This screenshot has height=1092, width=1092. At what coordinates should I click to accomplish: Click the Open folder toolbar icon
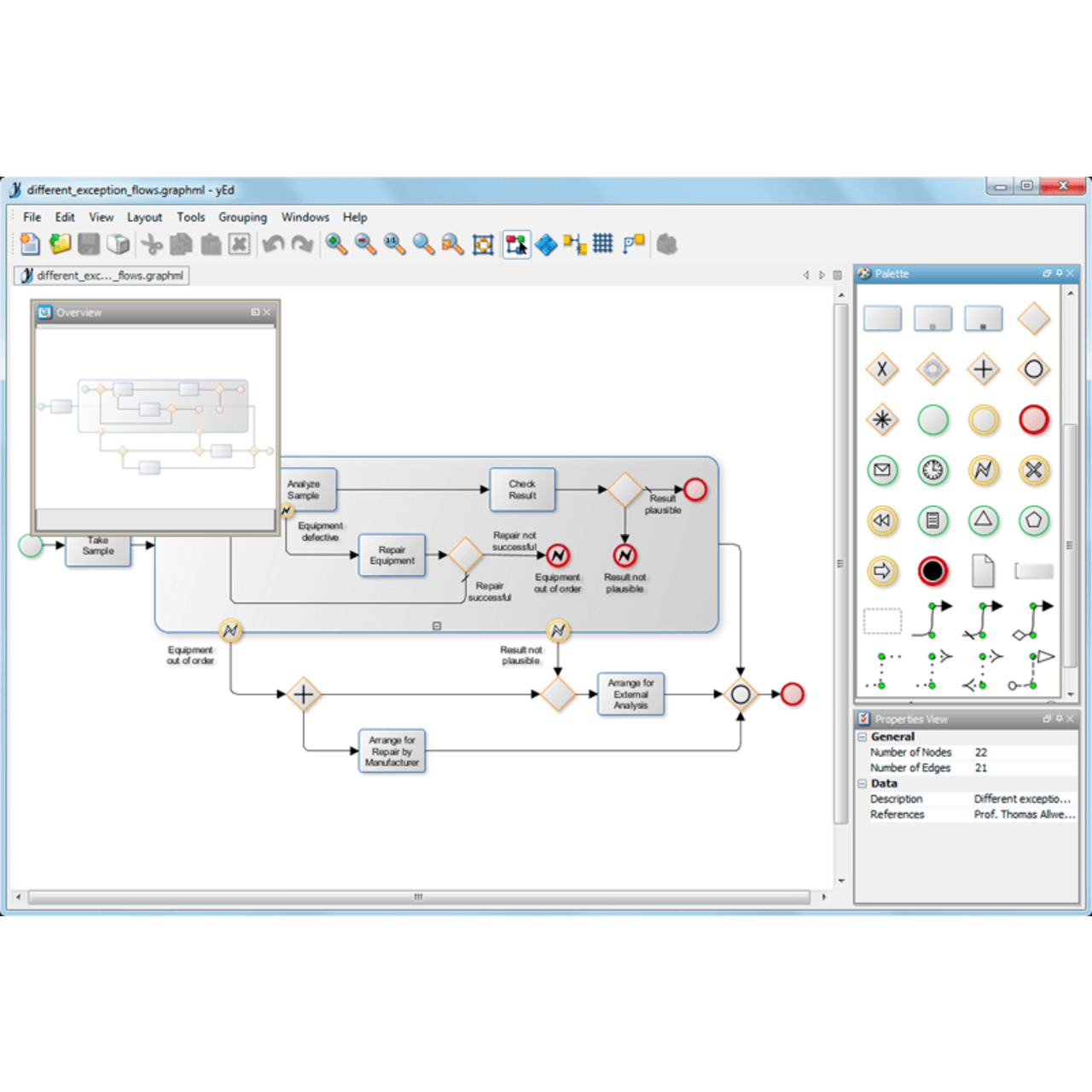(60, 245)
